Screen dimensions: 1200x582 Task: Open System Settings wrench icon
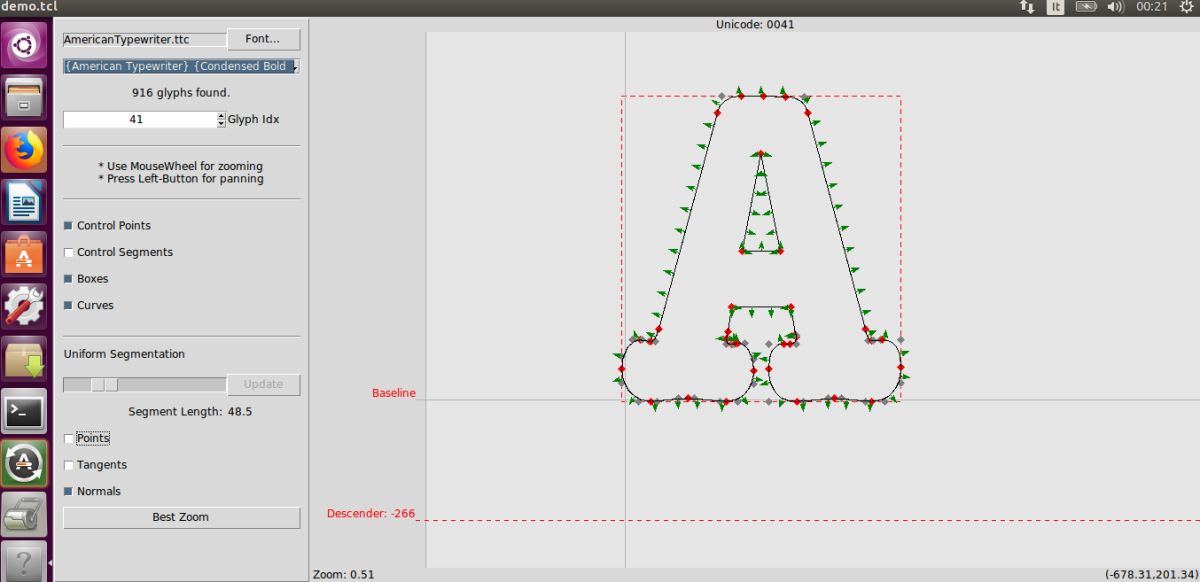pos(24,306)
